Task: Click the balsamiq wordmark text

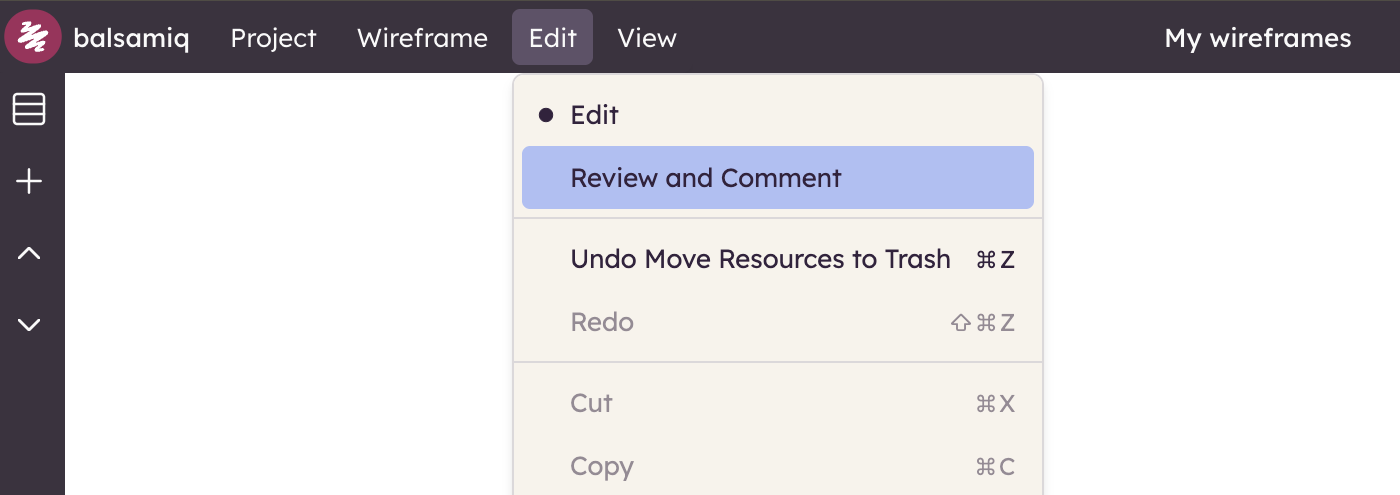Action: pos(131,39)
